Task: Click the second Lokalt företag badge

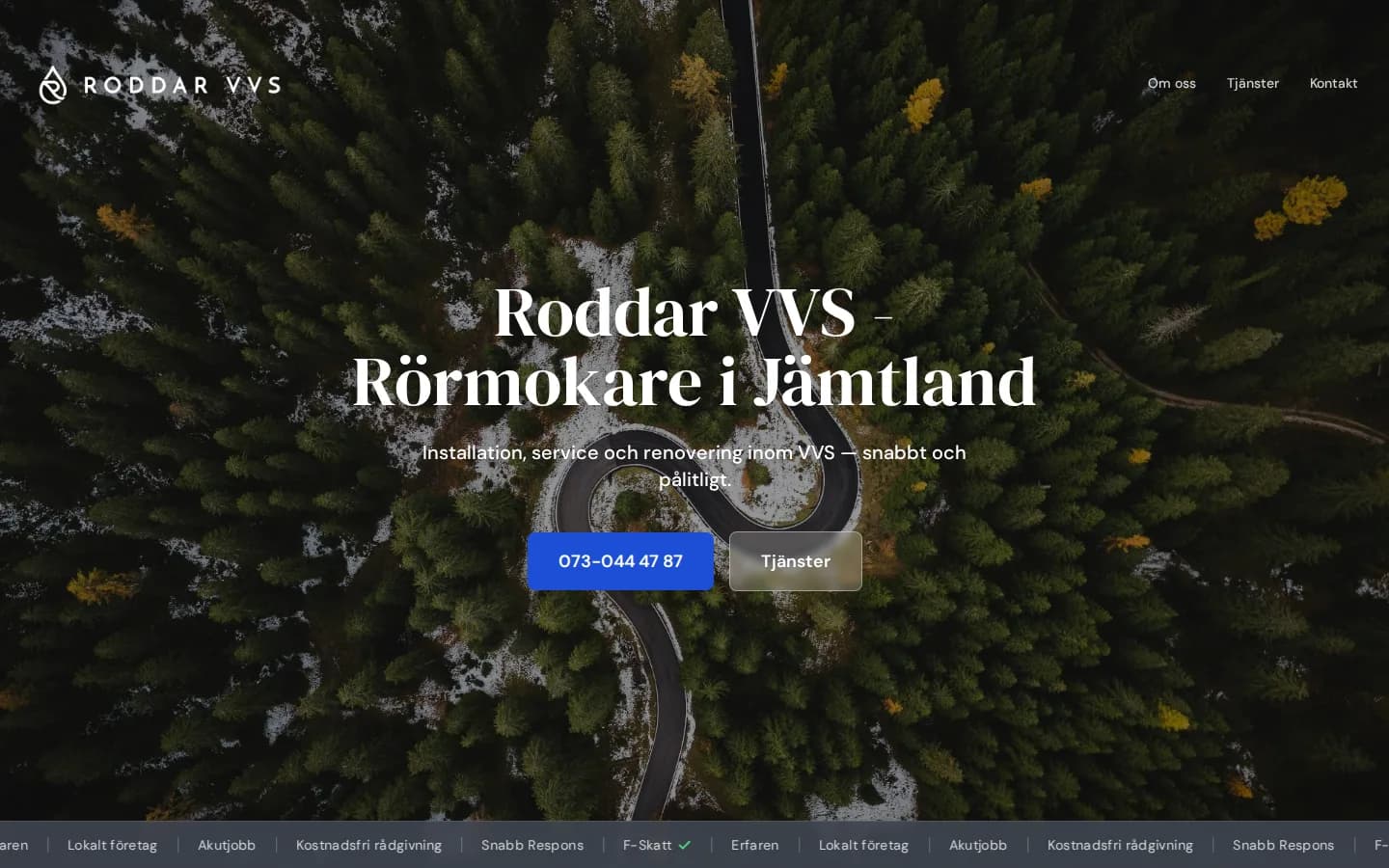Action: point(863,845)
